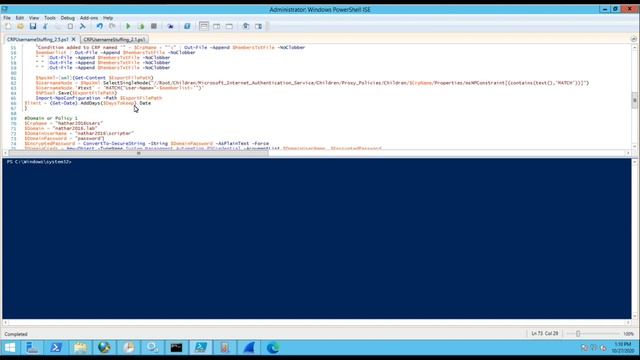
Task: Click the console prompt PS C:\Windows\system32>
Action: point(39,162)
